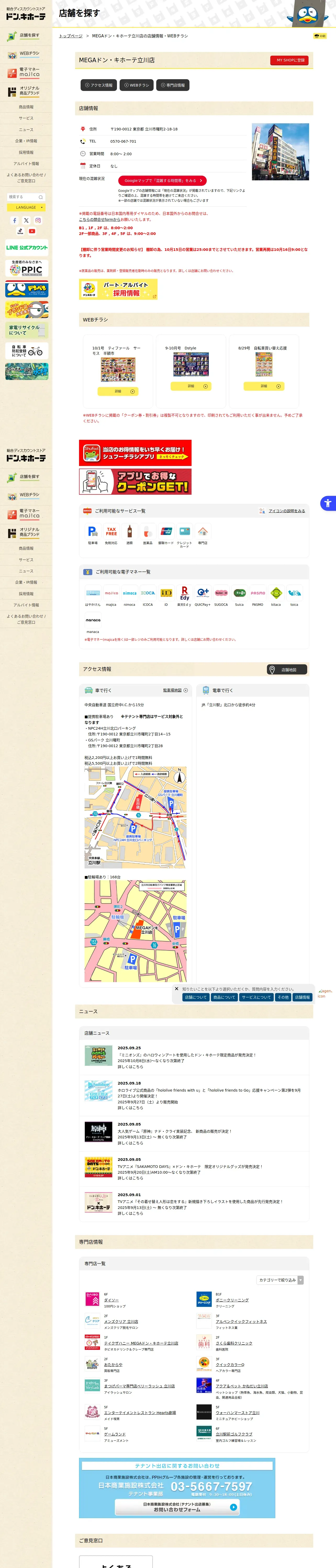336x1568 pixels.
Task: Open 詳細 for 8/29号 自転車買い替え応援 flyer
Action: pos(264,386)
